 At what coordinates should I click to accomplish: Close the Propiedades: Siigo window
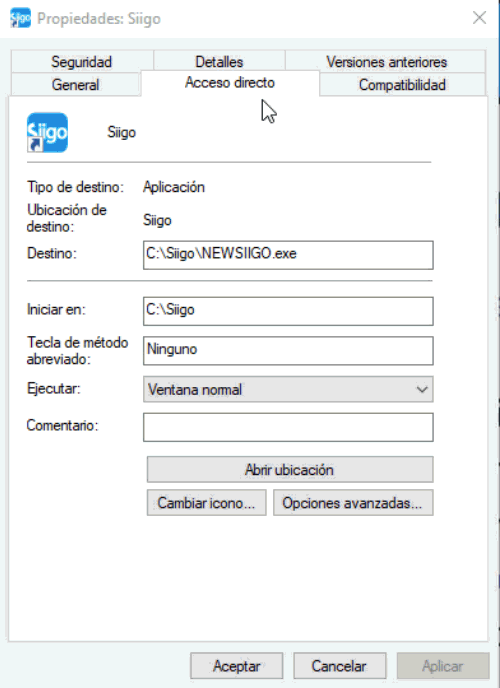point(479,18)
